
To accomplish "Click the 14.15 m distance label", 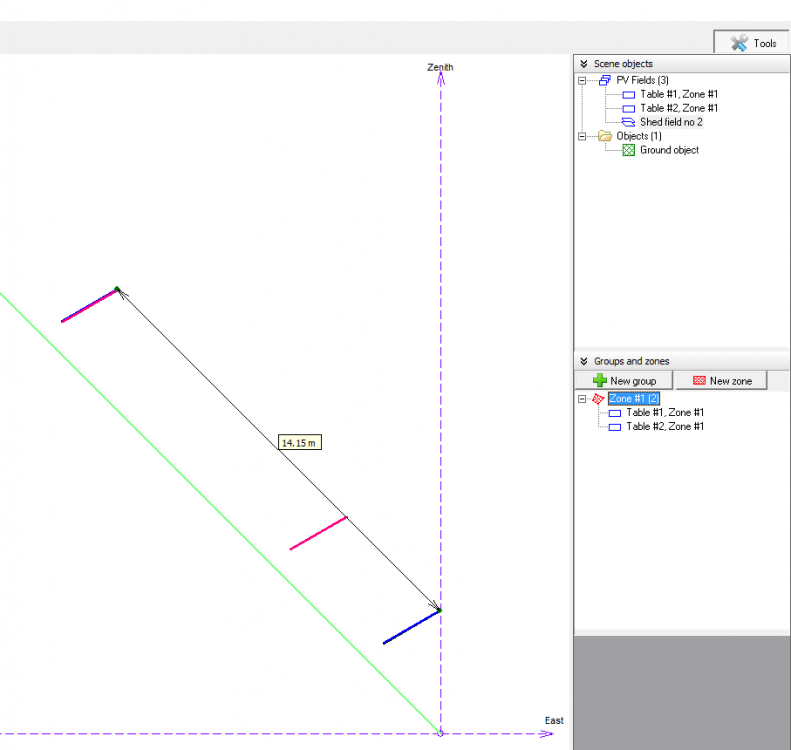I will (x=300, y=441).
